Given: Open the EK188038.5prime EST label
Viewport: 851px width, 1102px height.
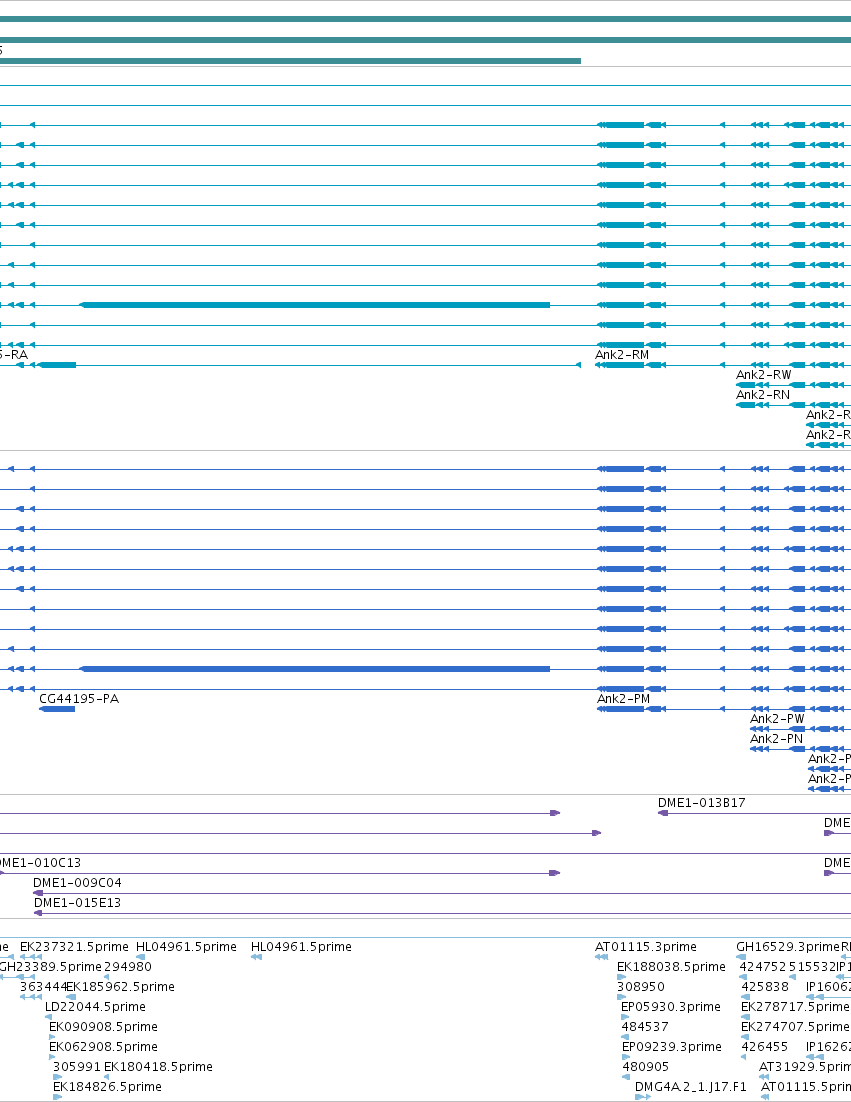Looking at the screenshot, I should (x=671, y=966).
